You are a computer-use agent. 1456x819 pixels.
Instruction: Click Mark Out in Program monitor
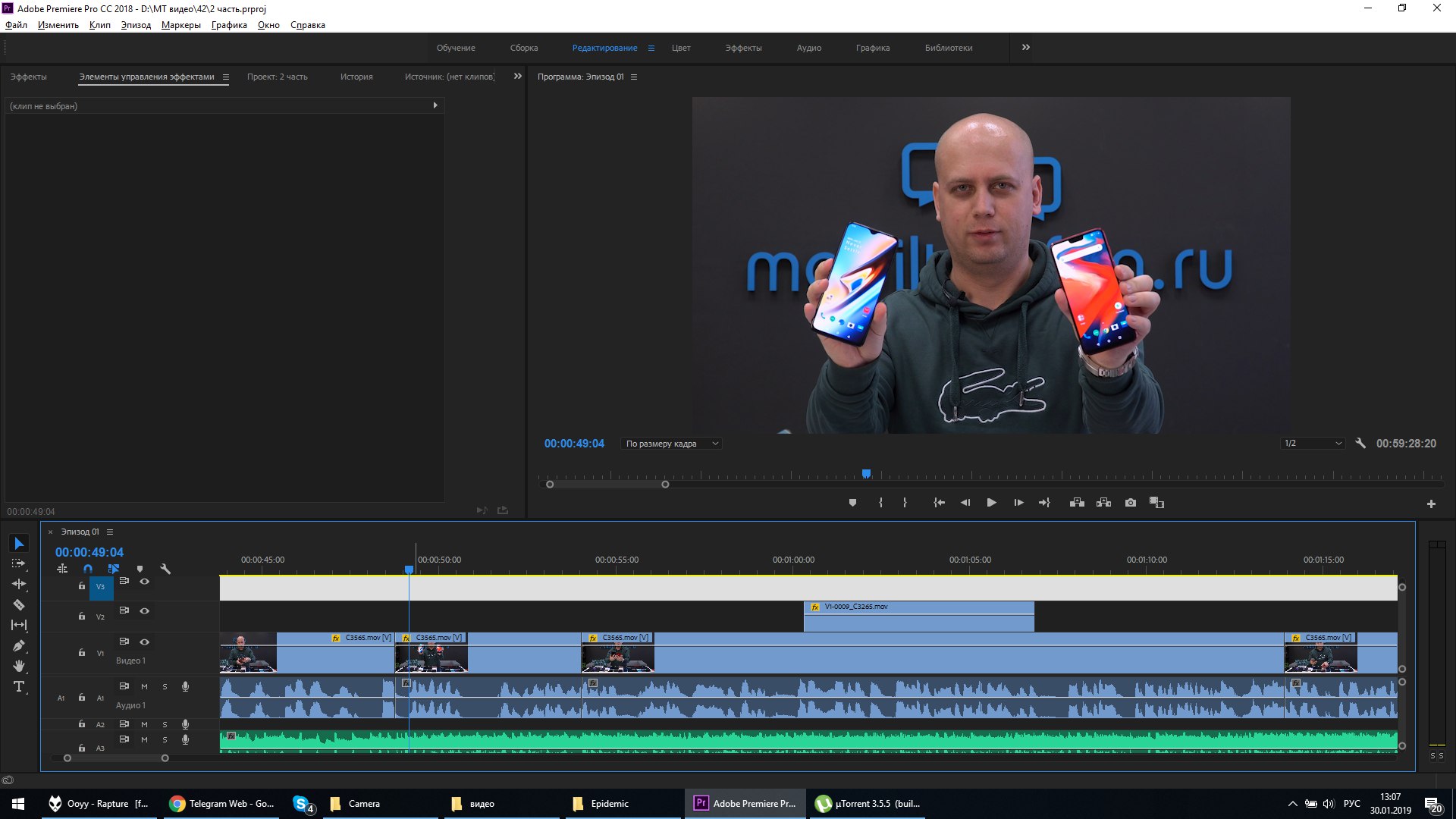[905, 503]
